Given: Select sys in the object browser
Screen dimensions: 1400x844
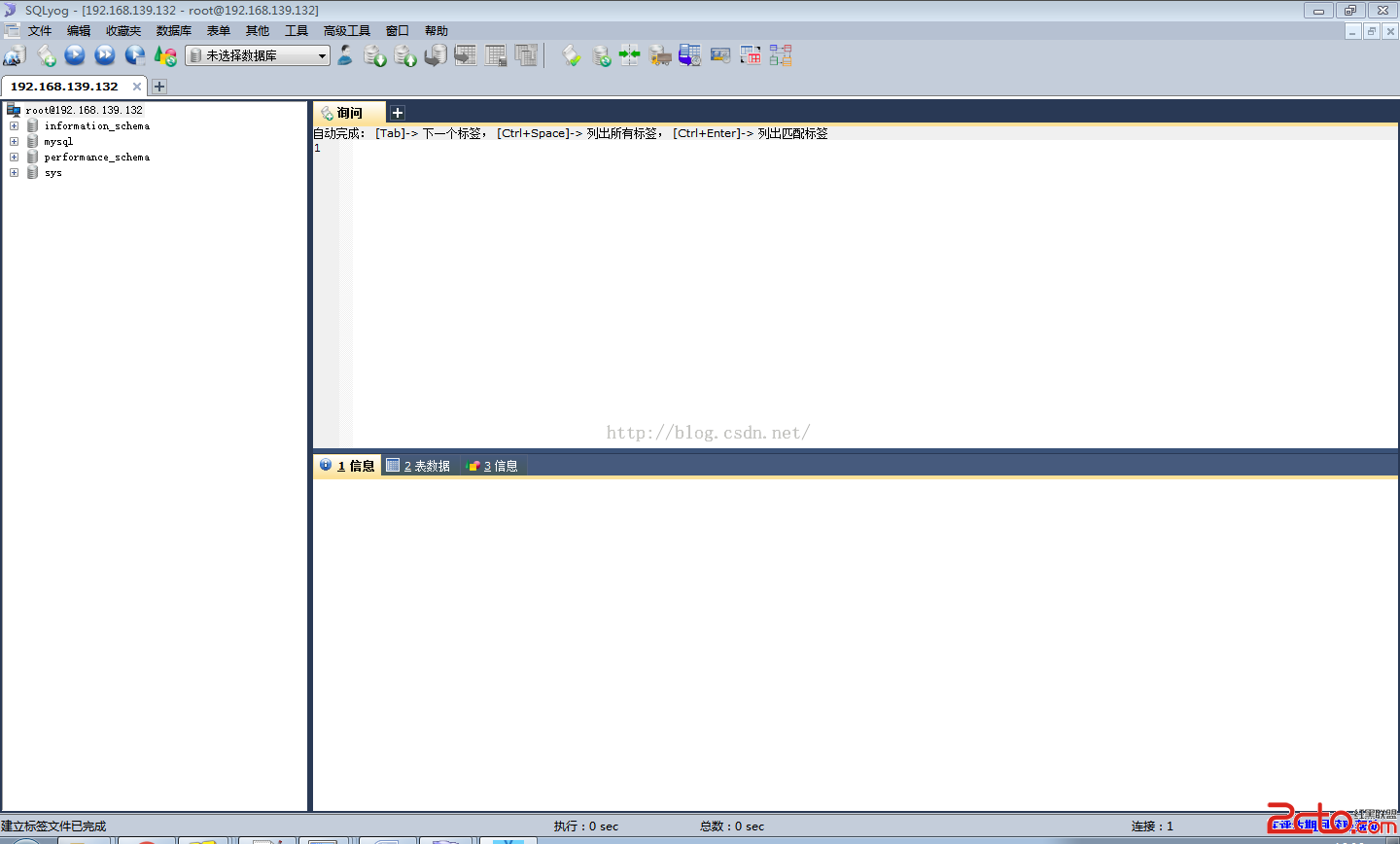Looking at the screenshot, I should 52,172.
